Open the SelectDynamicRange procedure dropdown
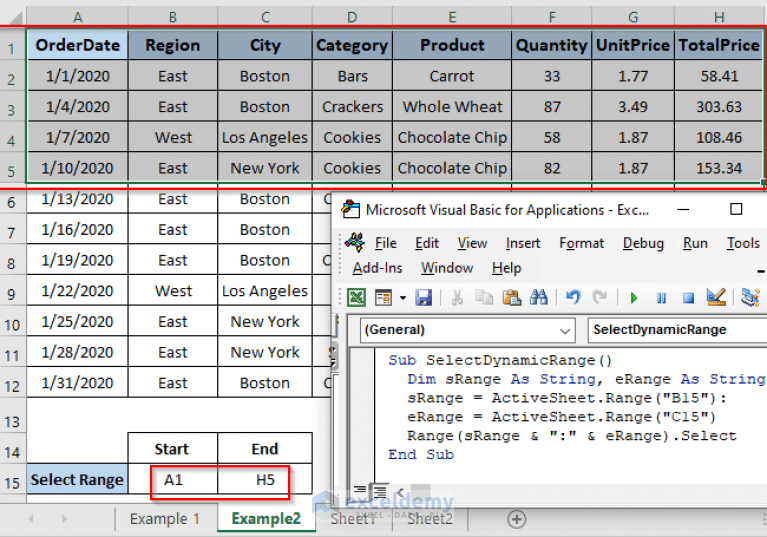 coord(677,330)
